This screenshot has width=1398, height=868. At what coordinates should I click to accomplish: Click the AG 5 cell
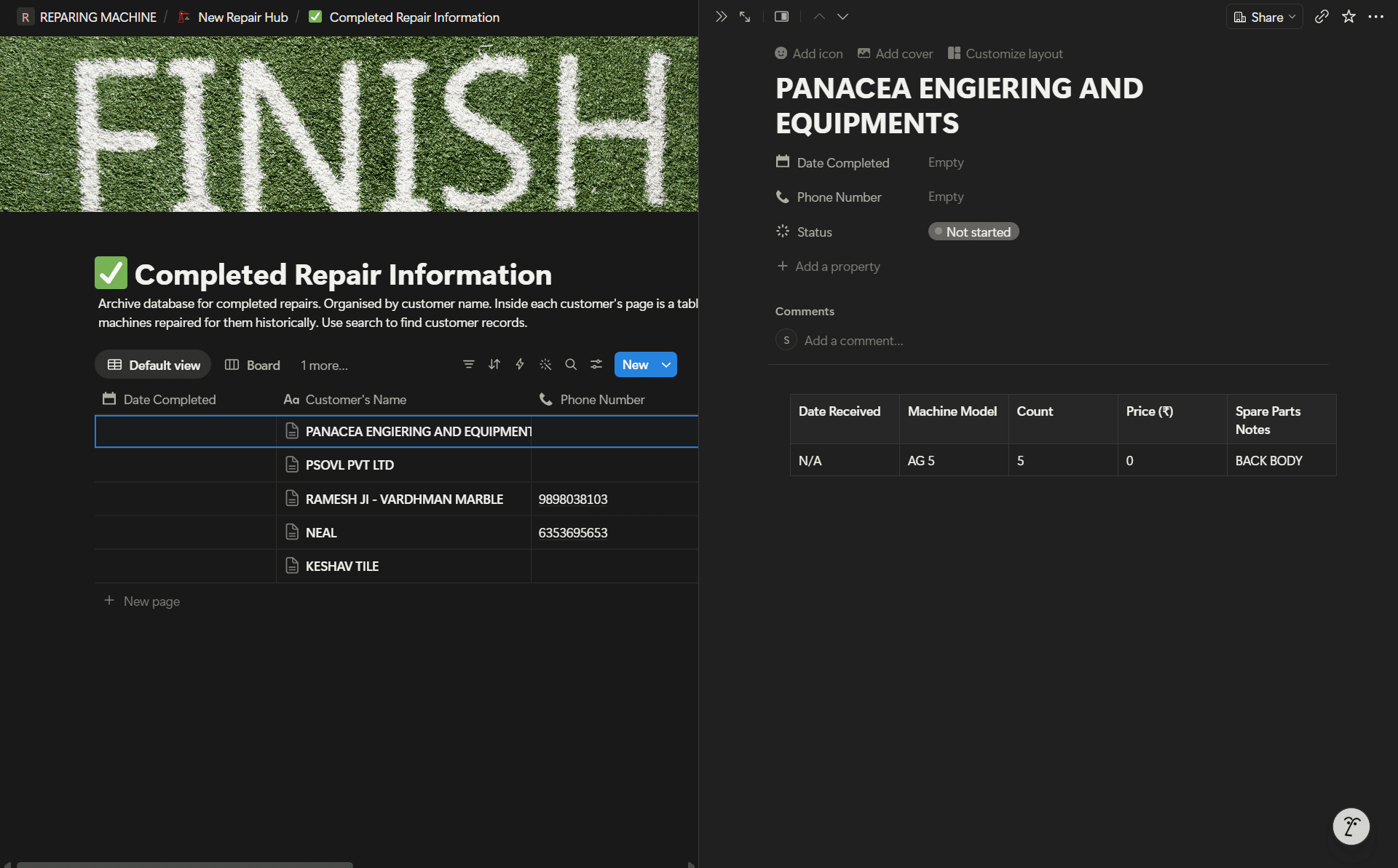(x=954, y=460)
